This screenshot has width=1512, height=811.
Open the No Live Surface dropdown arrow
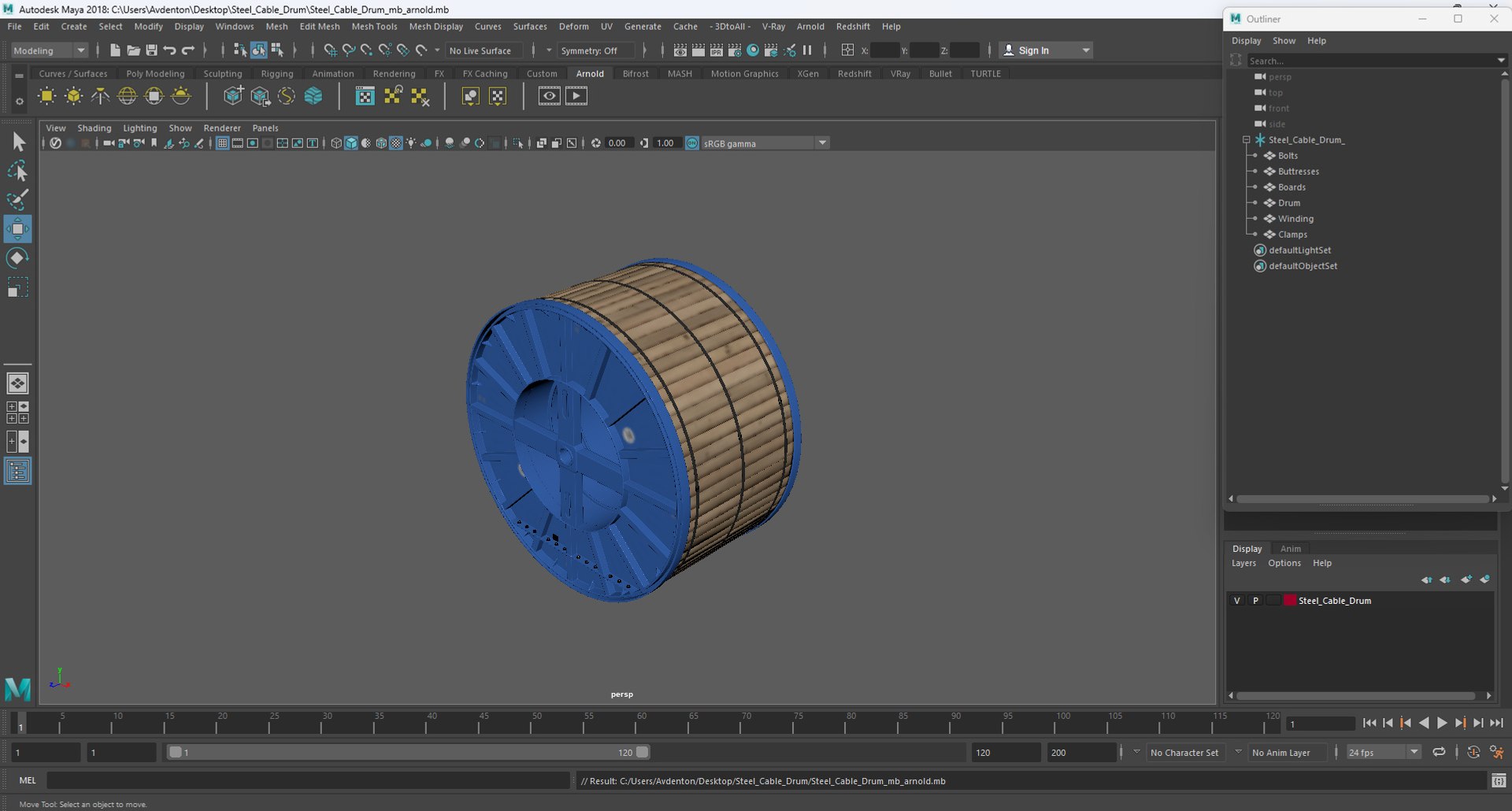(x=437, y=50)
